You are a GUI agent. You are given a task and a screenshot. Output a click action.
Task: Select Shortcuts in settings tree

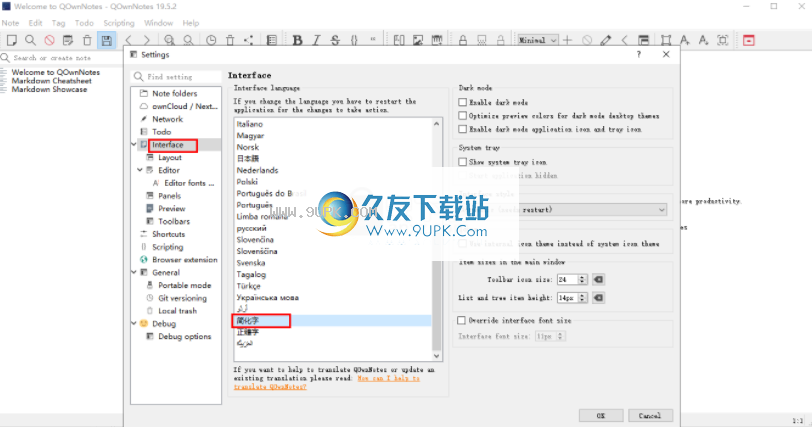click(x=168, y=234)
